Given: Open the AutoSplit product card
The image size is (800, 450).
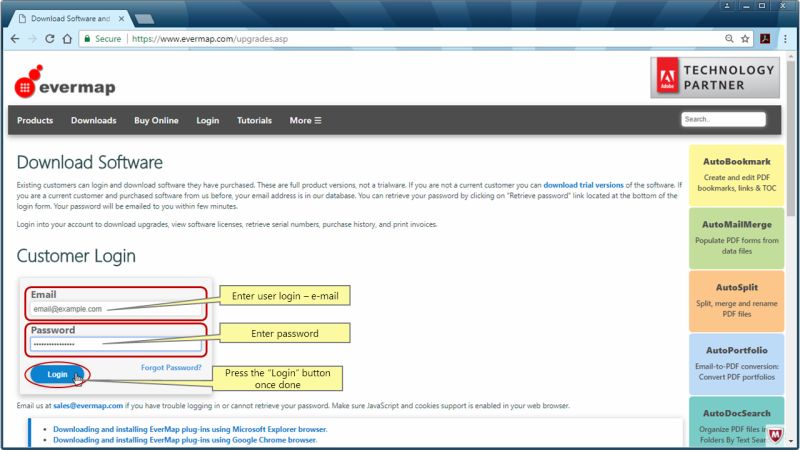Looking at the screenshot, I should click(x=736, y=301).
